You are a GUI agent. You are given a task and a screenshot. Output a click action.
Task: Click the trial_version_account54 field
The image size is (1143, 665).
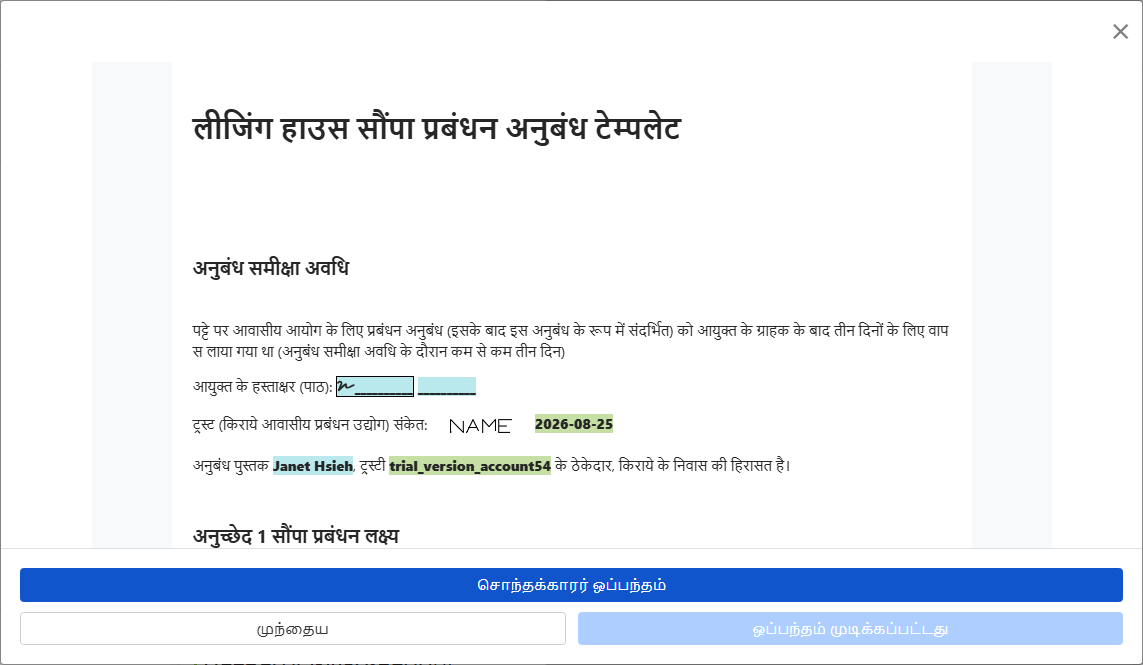[x=469, y=466]
